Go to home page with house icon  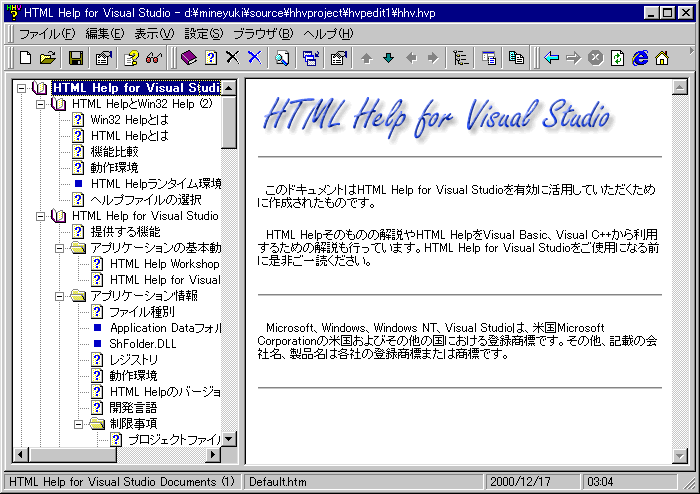[x=662, y=58]
